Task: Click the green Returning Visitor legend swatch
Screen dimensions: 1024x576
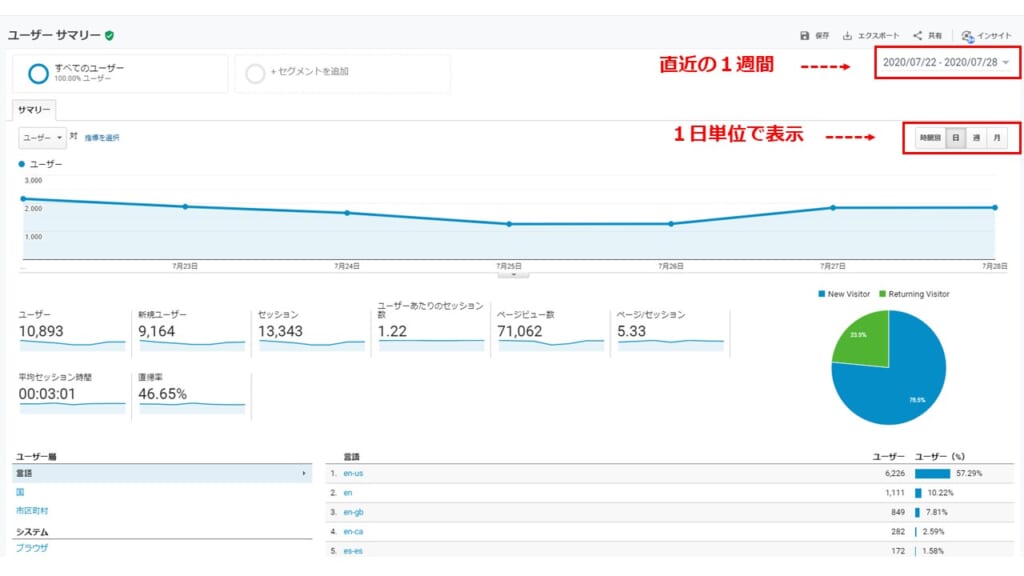Action: click(x=882, y=294)
